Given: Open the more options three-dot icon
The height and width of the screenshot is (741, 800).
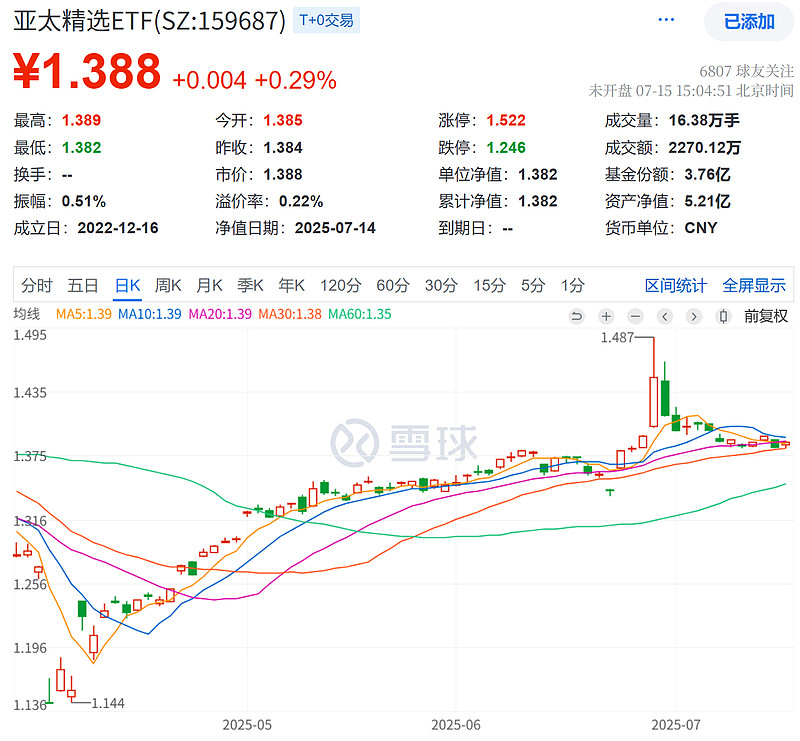Looking at the screenshot, I should coord(666,18).
